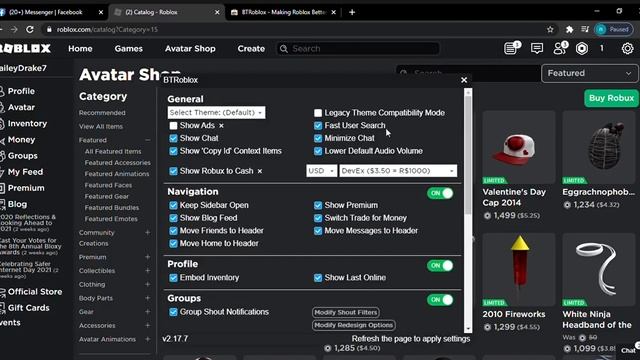Turn off the Profile section toggle
Viewport: 640px width, 360px height.
pos(440,266)
